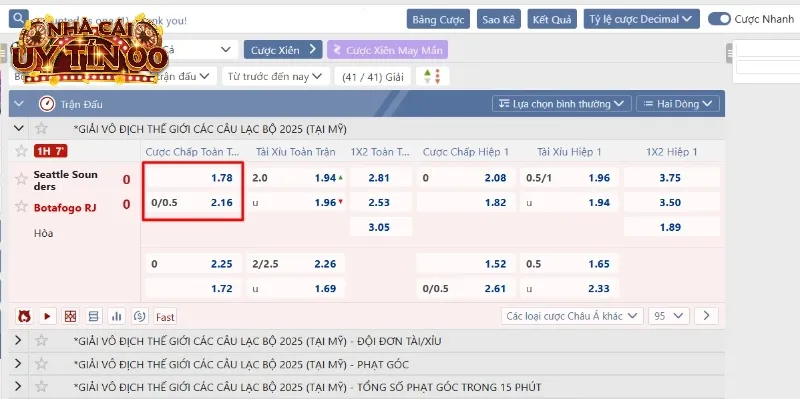
Task: Favorite the Botafogo RJ team star
Action: point(21,207)
